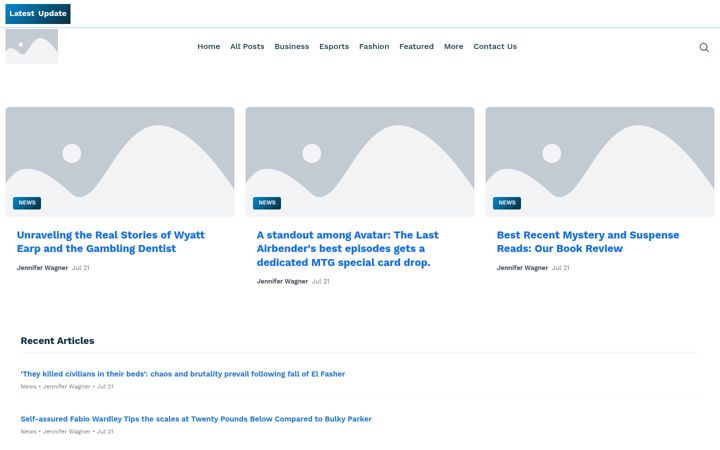Open the Wyatt Earp article thumbnail
Viewport: 720px width, 450px height.
pyautogui.click(x=120, y=162)
